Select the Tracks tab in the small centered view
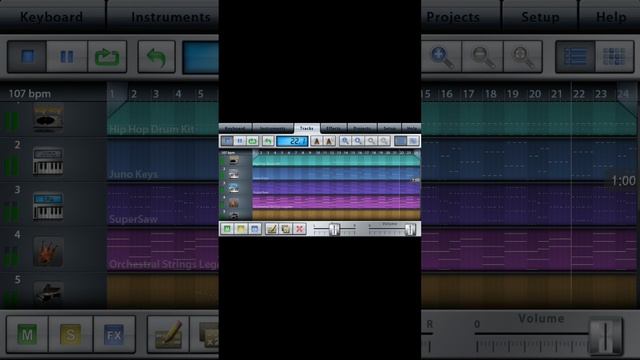 point(307,129)
